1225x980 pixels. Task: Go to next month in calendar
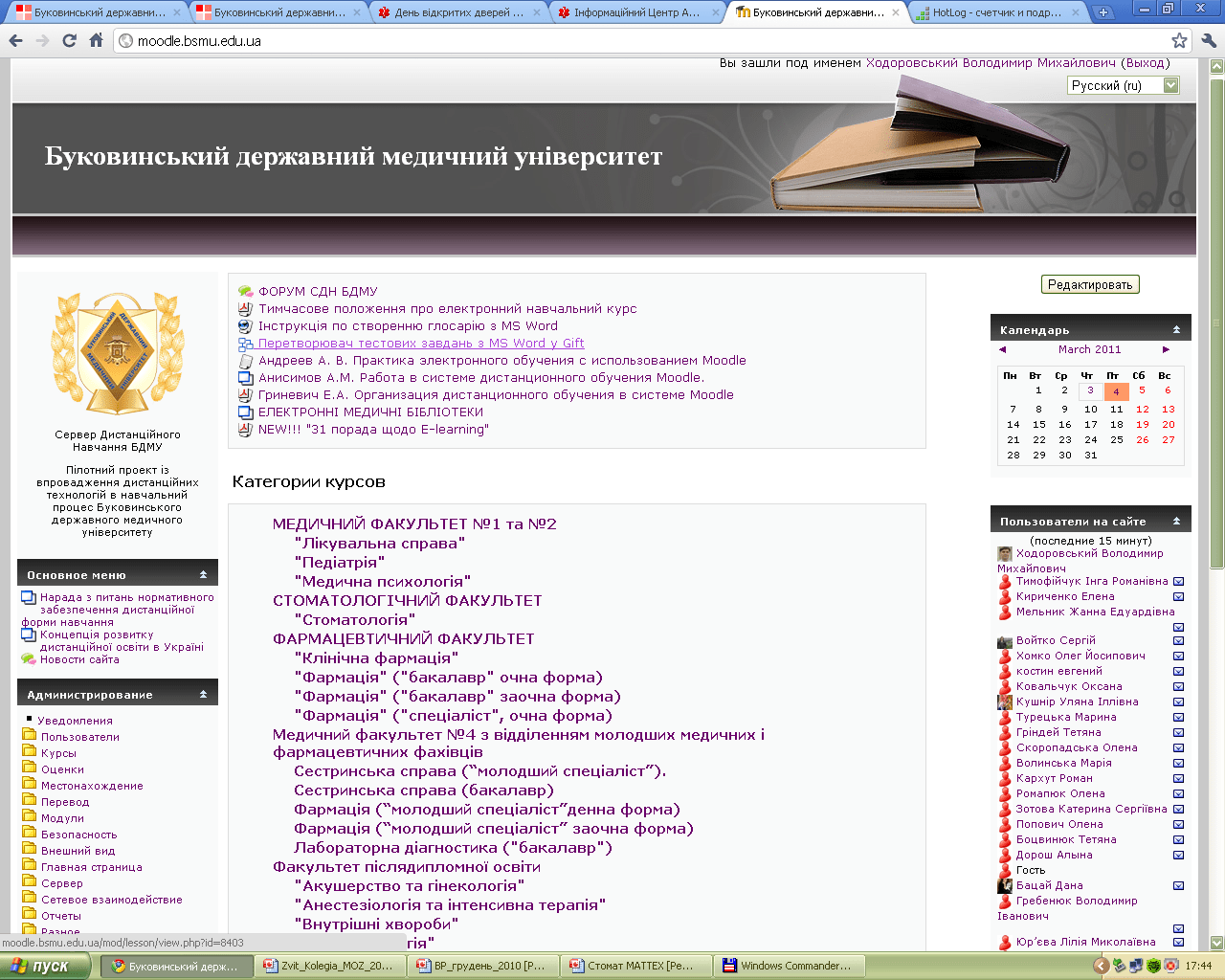1166,350
